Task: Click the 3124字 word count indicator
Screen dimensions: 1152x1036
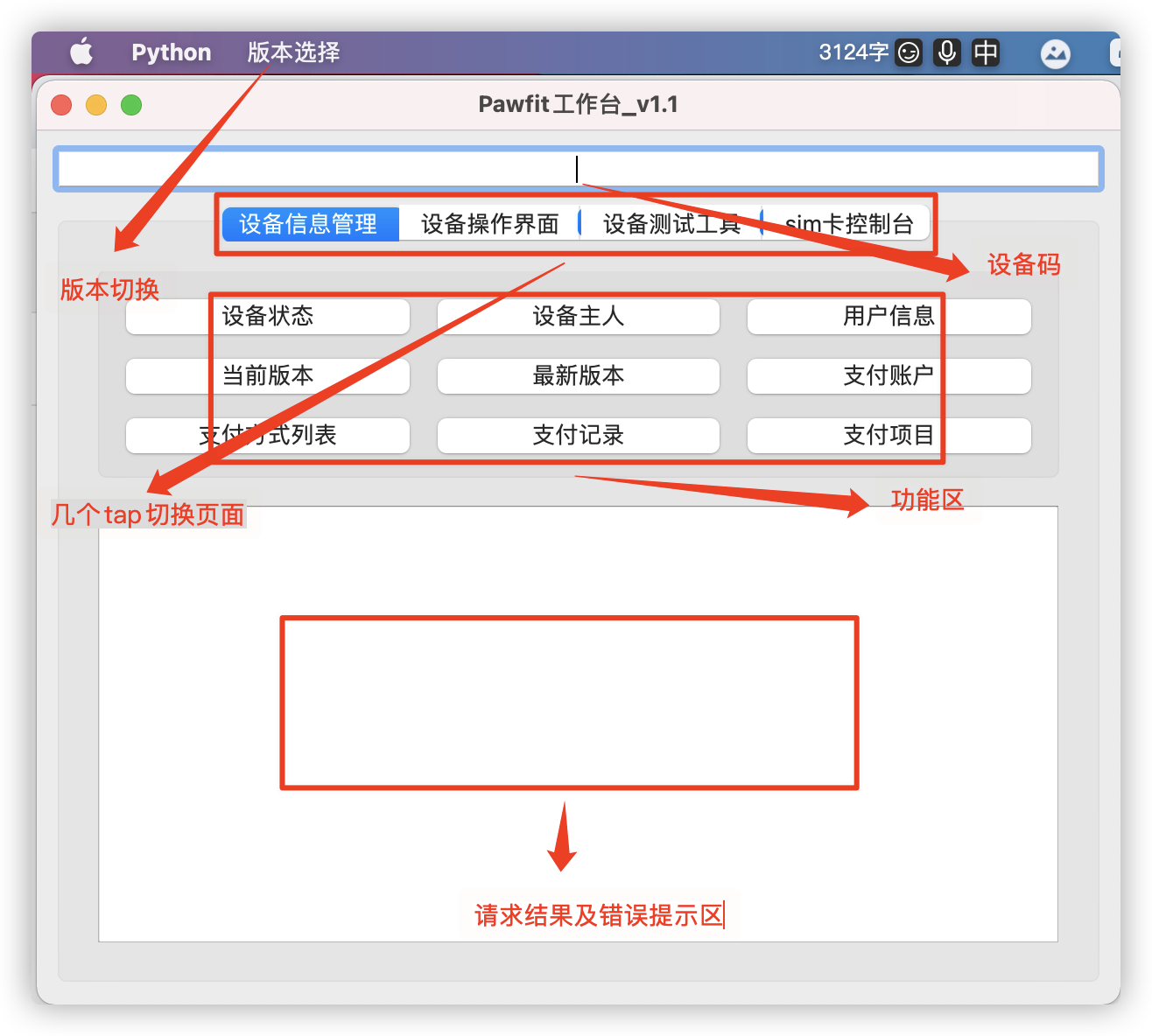Action: pyautogui.click(x=852, y=52)
